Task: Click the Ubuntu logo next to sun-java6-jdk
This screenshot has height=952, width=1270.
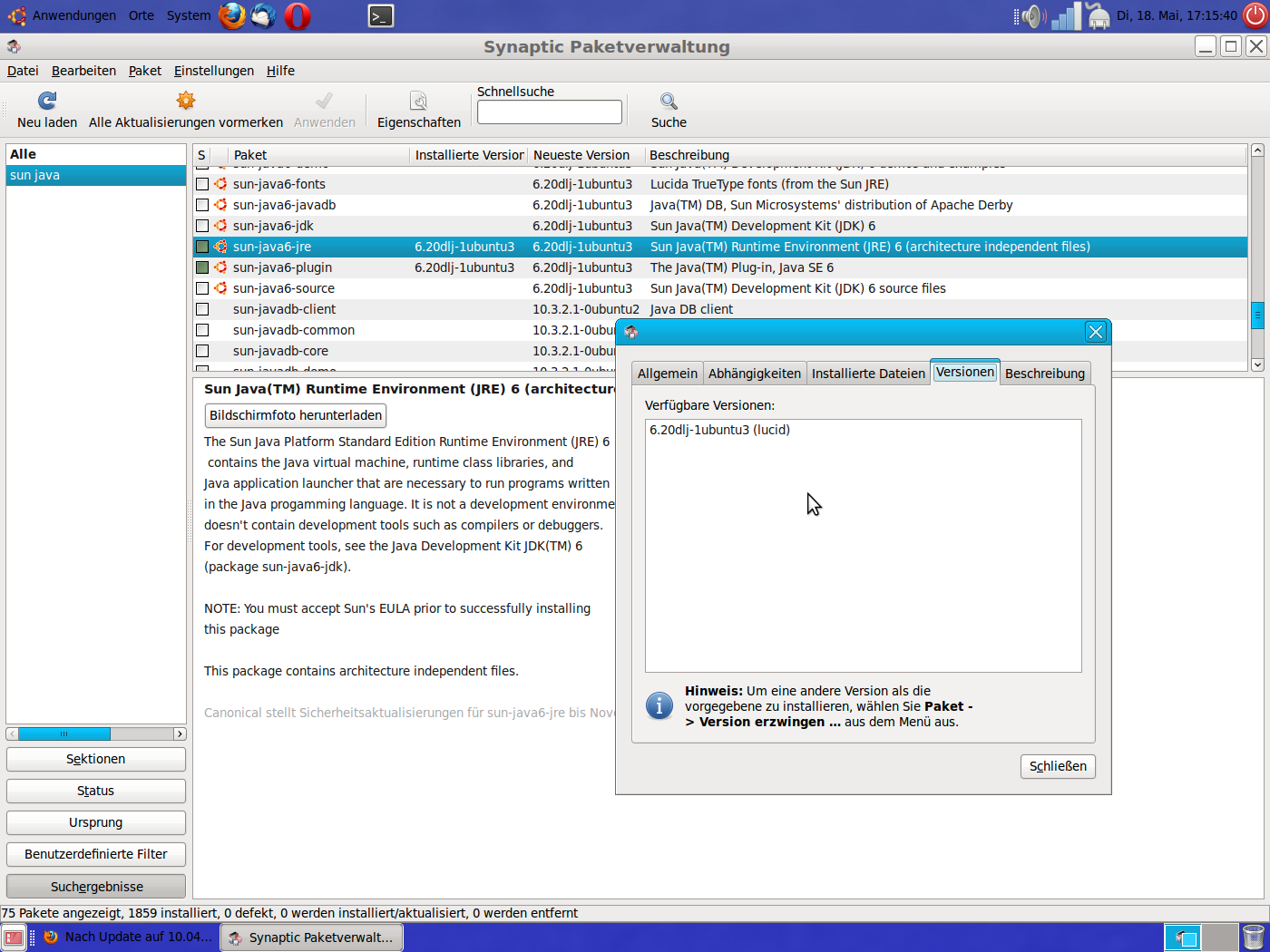Action: coord(220,226)
